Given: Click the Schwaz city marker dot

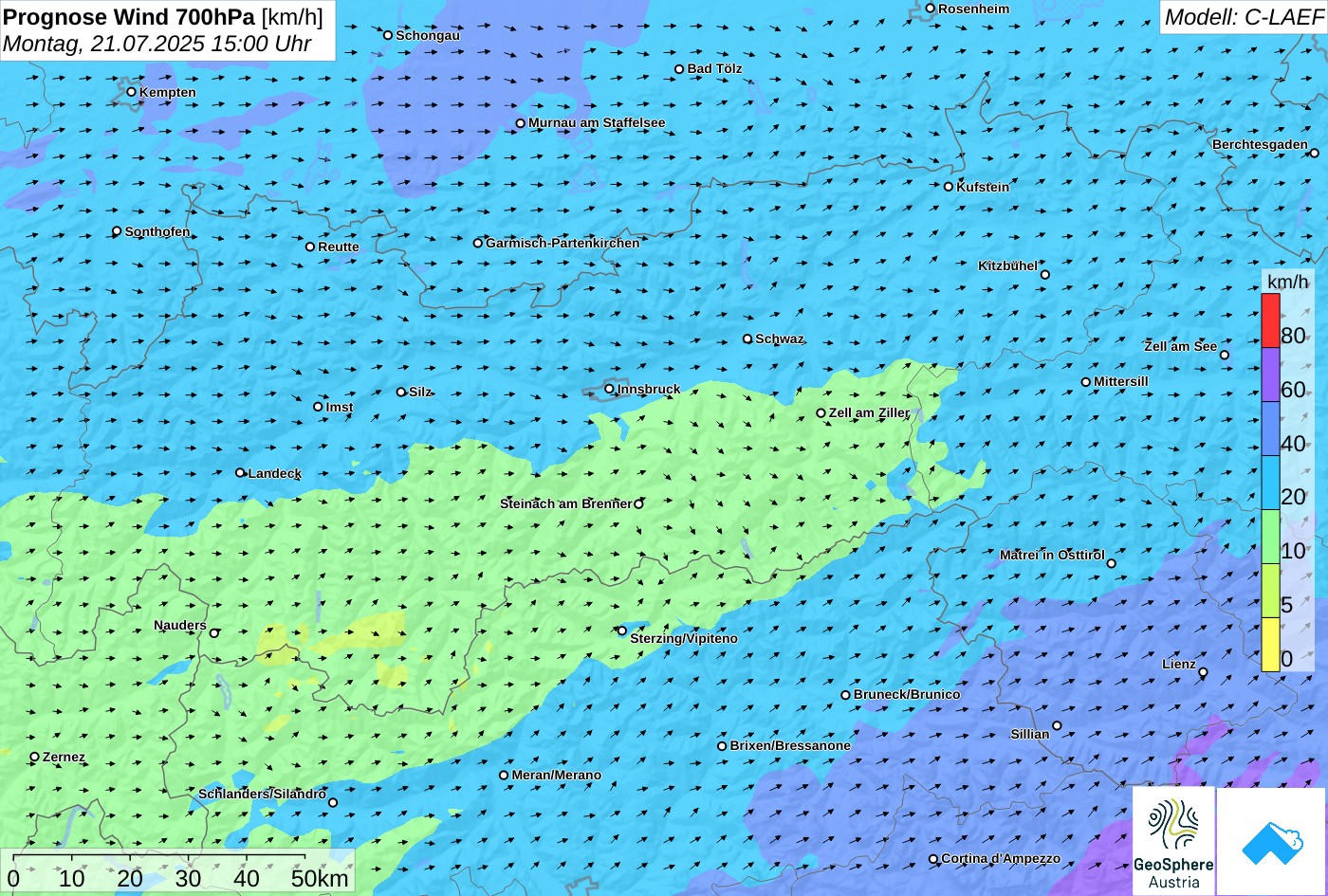Looking at the screenshot, I should point(747,338).
